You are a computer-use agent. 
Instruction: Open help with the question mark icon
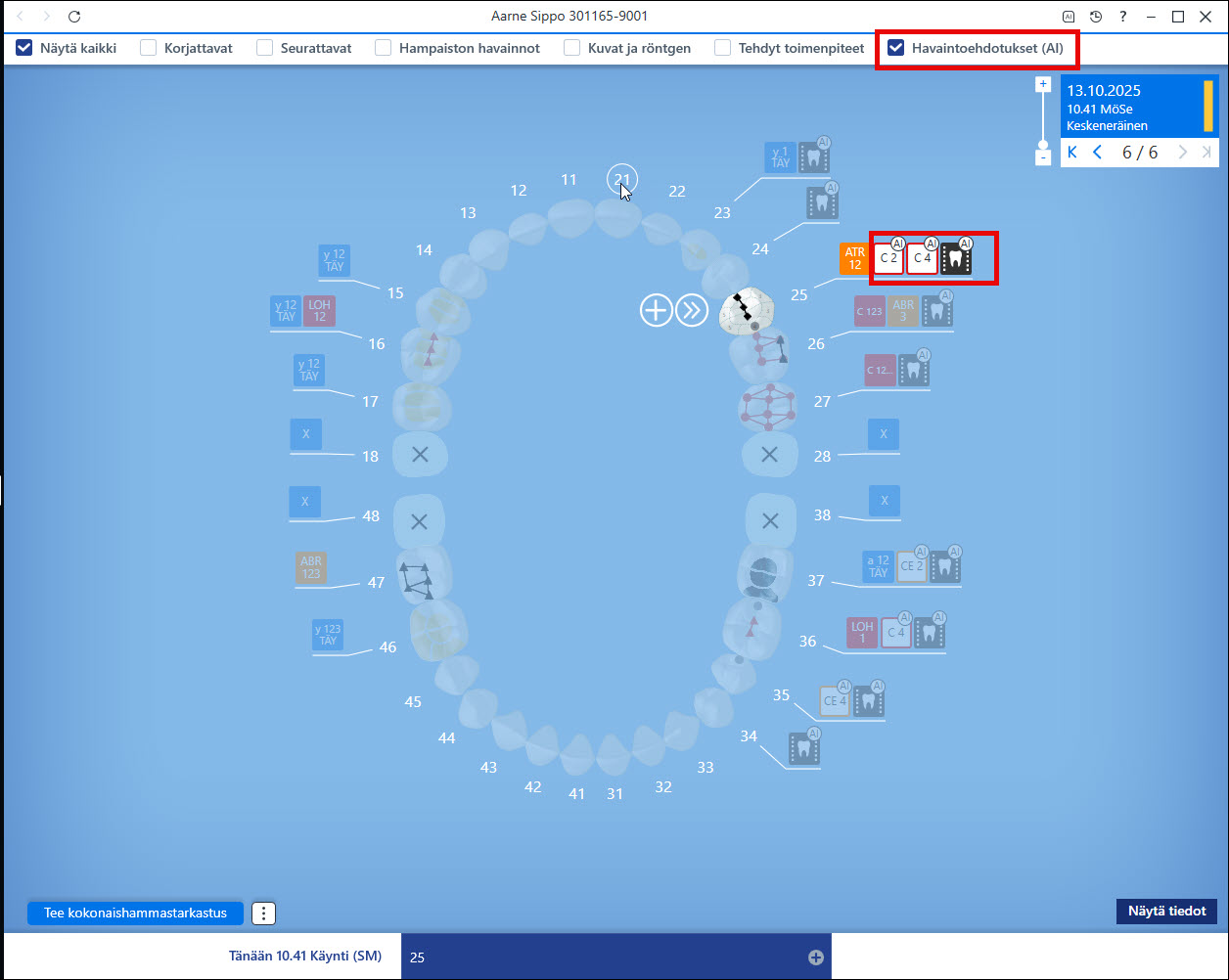(x=1123, y=17)
